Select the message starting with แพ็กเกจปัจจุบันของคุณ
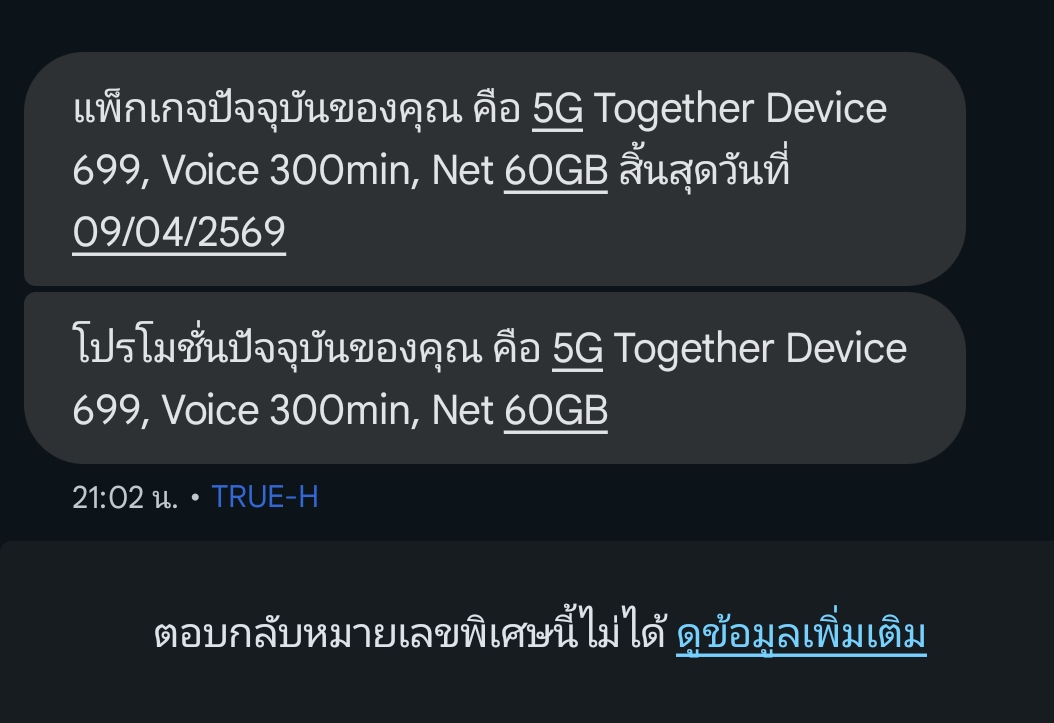1054x723 pixels. [495, 169]
